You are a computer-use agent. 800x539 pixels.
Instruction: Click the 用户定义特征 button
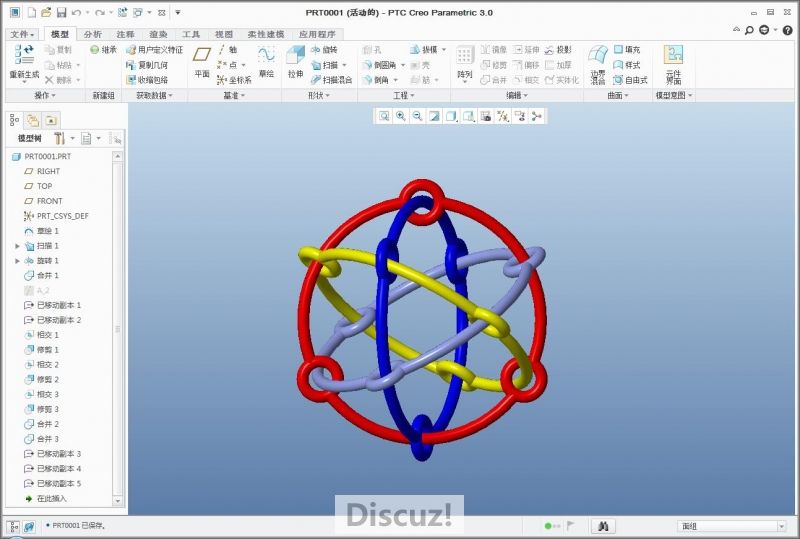click(154, 49)
